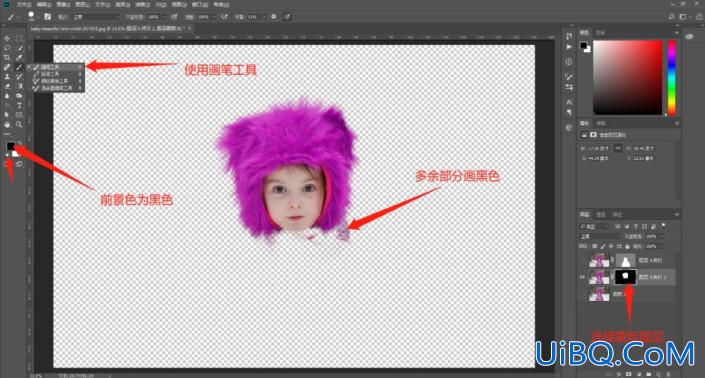705x378 pixels.
Task: Select the History Brush tool
Action: click(19, 77)
